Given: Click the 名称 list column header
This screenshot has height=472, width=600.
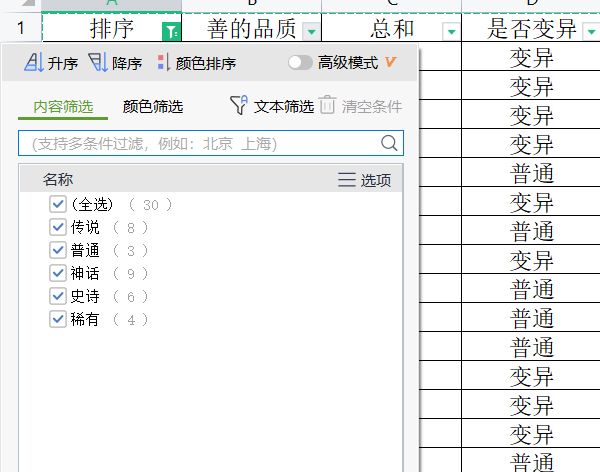Looking at the screenshot, I should [58, 179].
